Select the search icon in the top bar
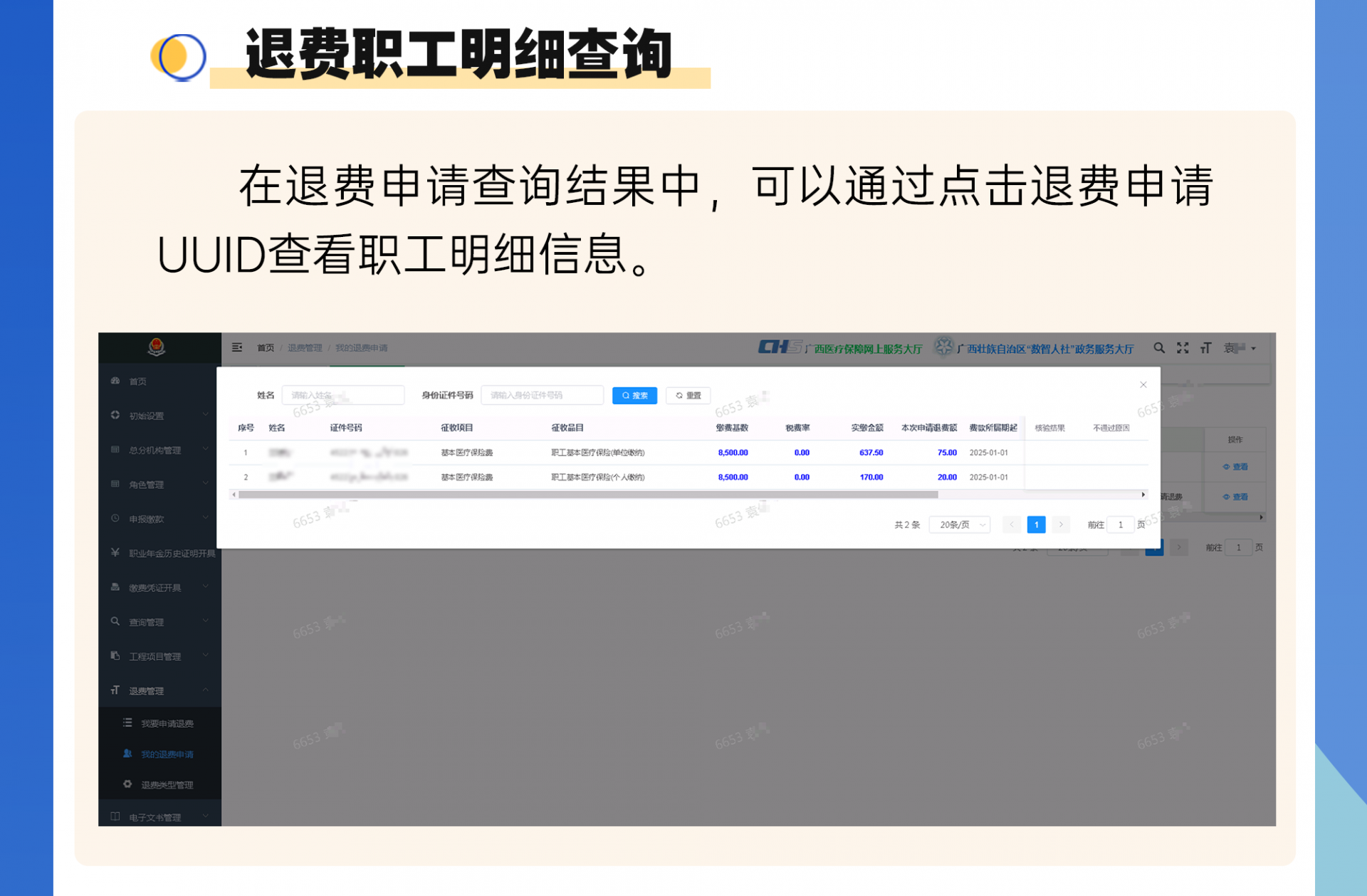Viewport: 1367px width, 896px height. tap(1159, 348)
